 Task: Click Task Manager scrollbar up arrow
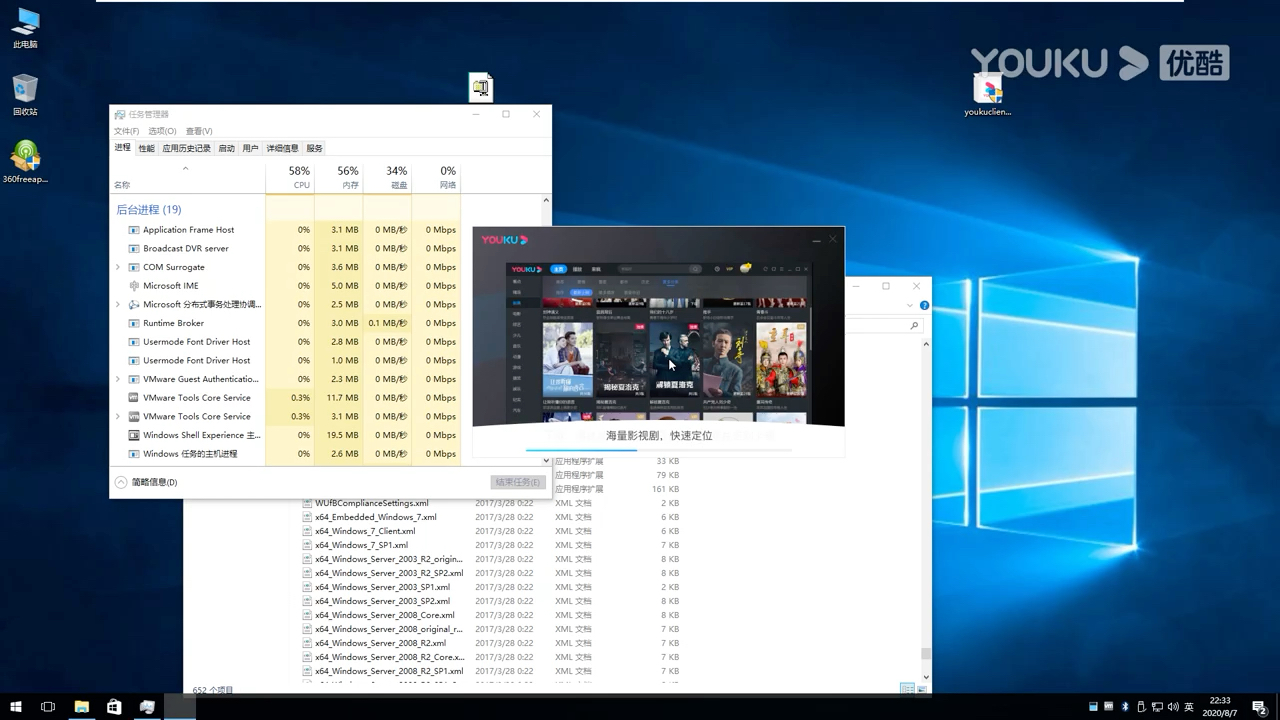[x=546, y=200]
